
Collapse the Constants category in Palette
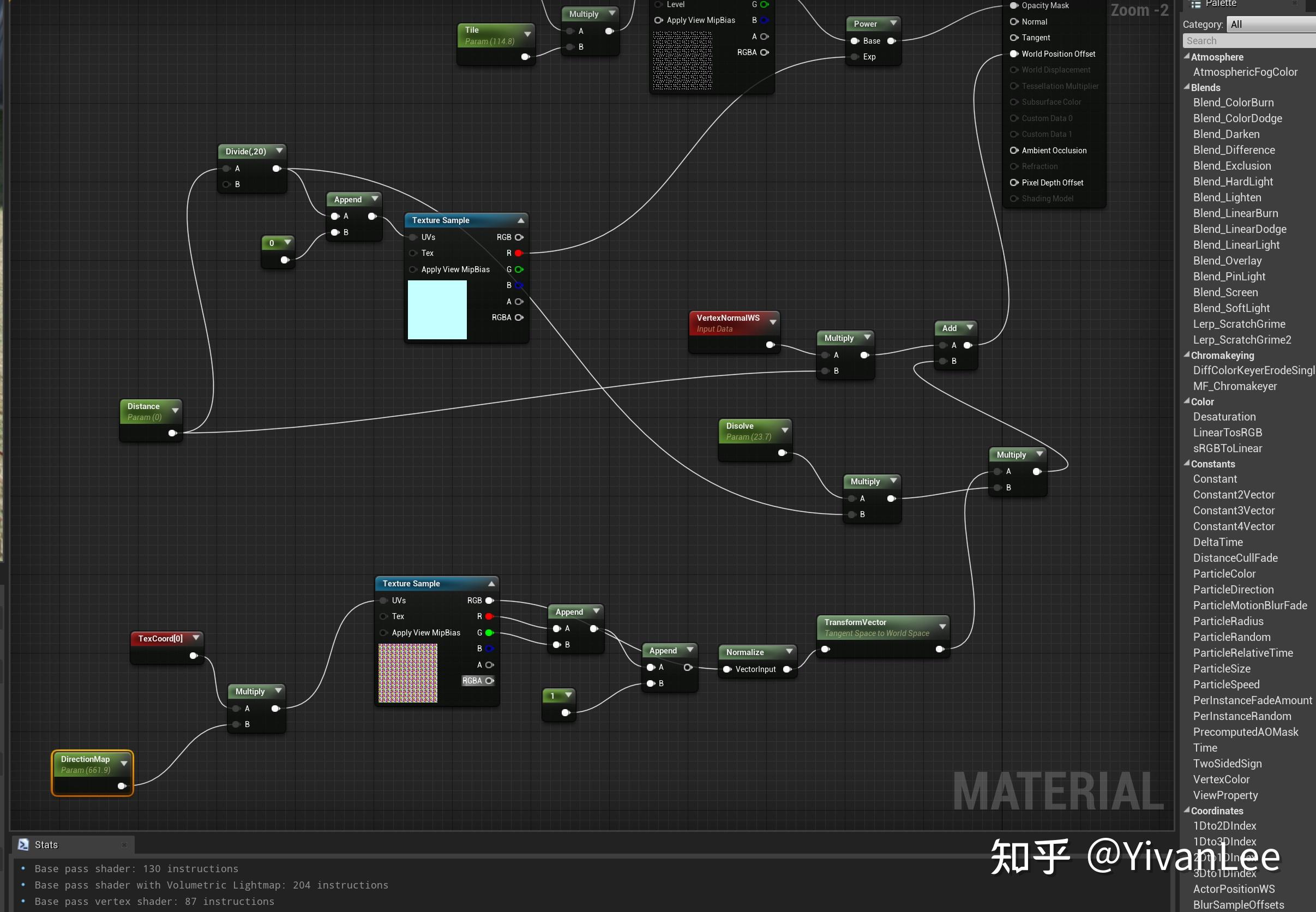1187,464
